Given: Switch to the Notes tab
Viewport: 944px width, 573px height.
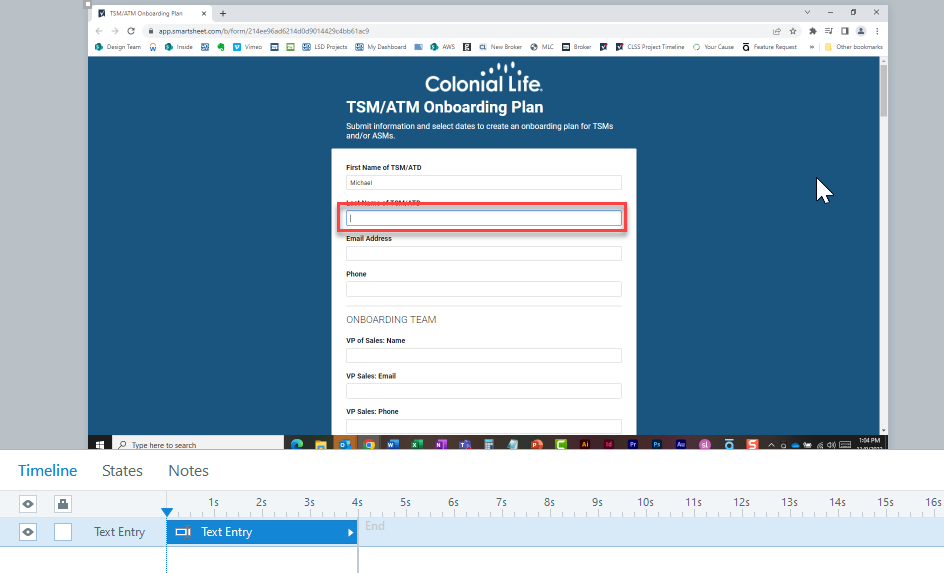Looking at the screenshot, I should coord(188,471).
